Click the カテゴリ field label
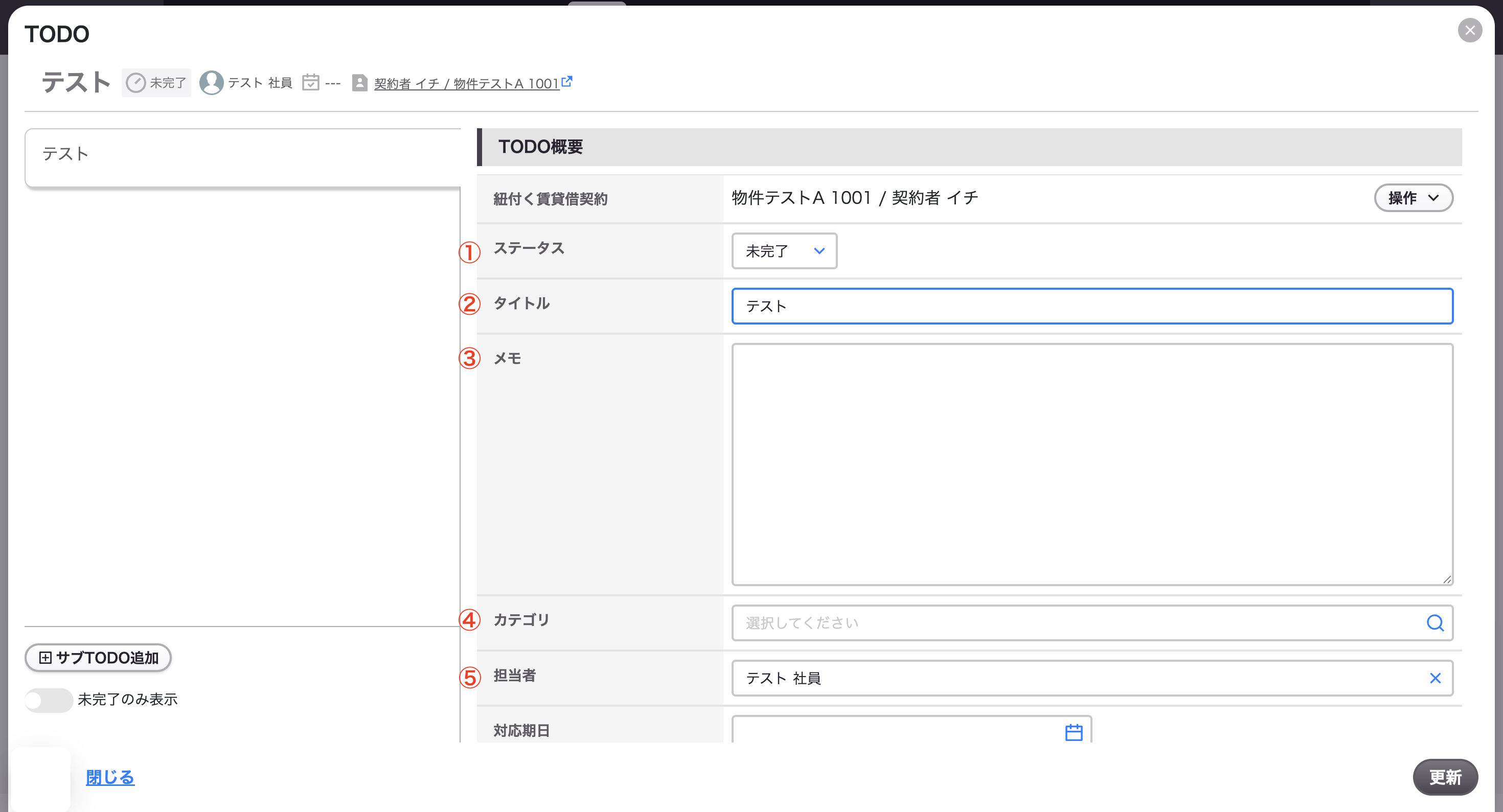 (521, 620)
